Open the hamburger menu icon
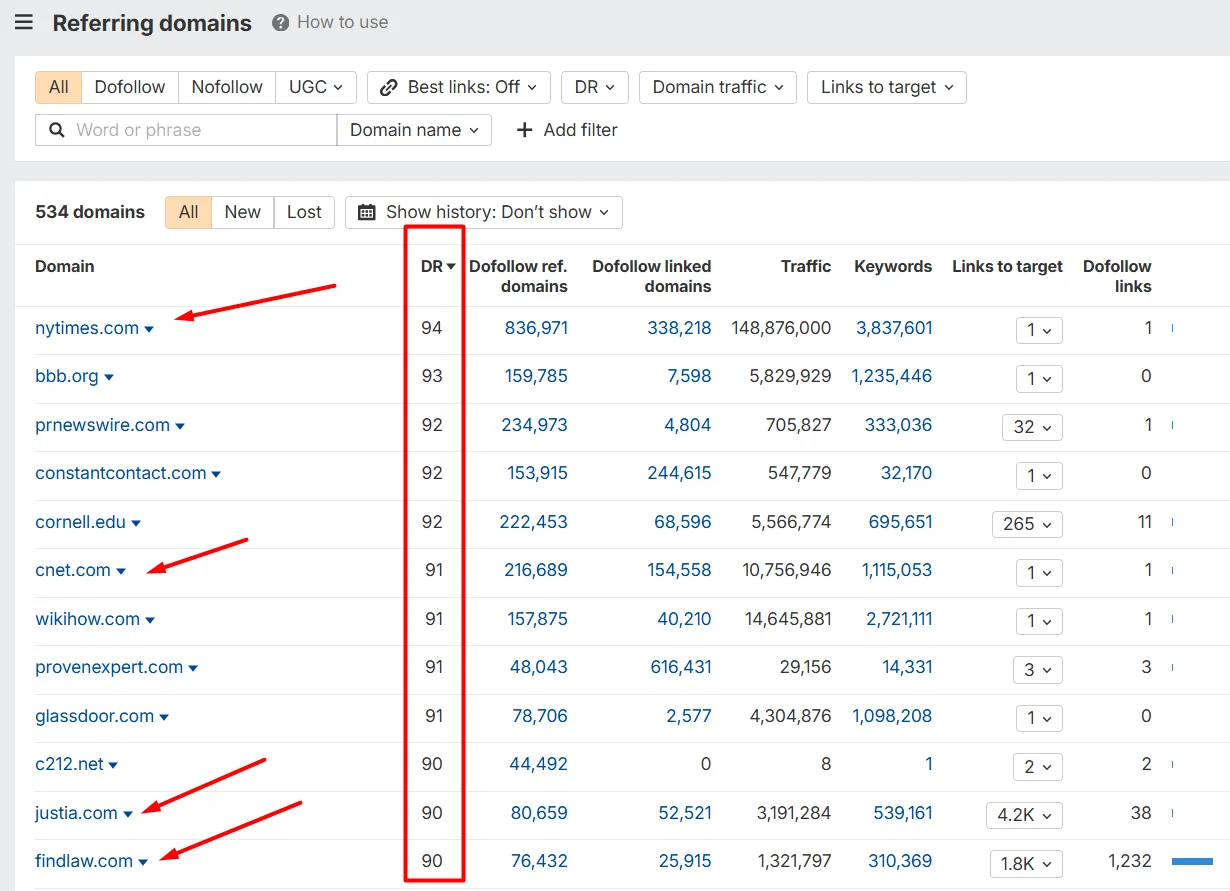1230x891 pixels. [x=24, y=22]
